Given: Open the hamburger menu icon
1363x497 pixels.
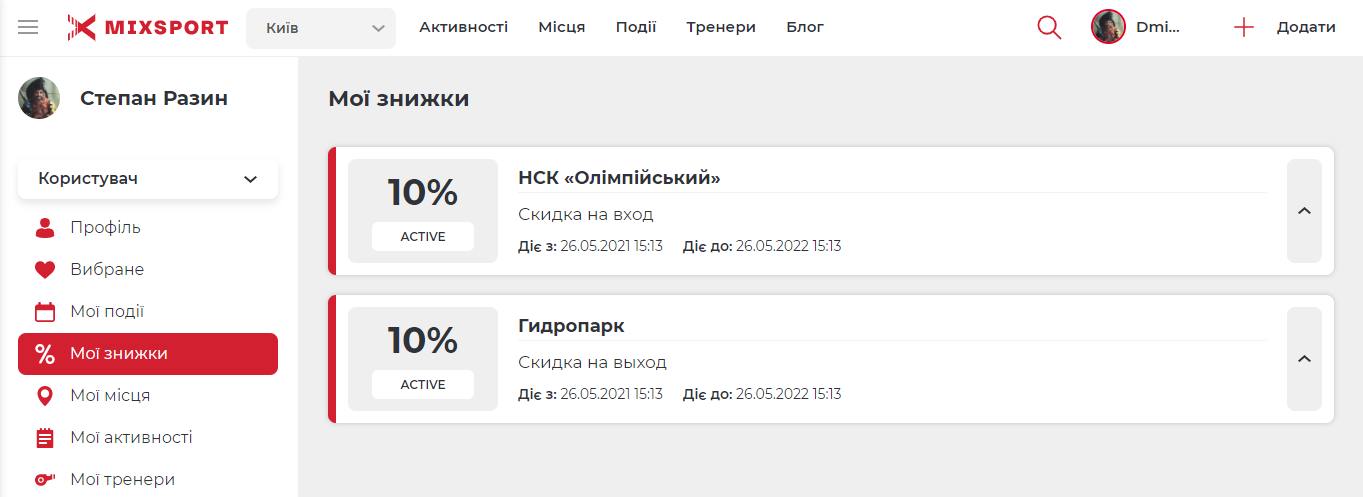Looking at the screenshot, I should click(x=28, y=27).
